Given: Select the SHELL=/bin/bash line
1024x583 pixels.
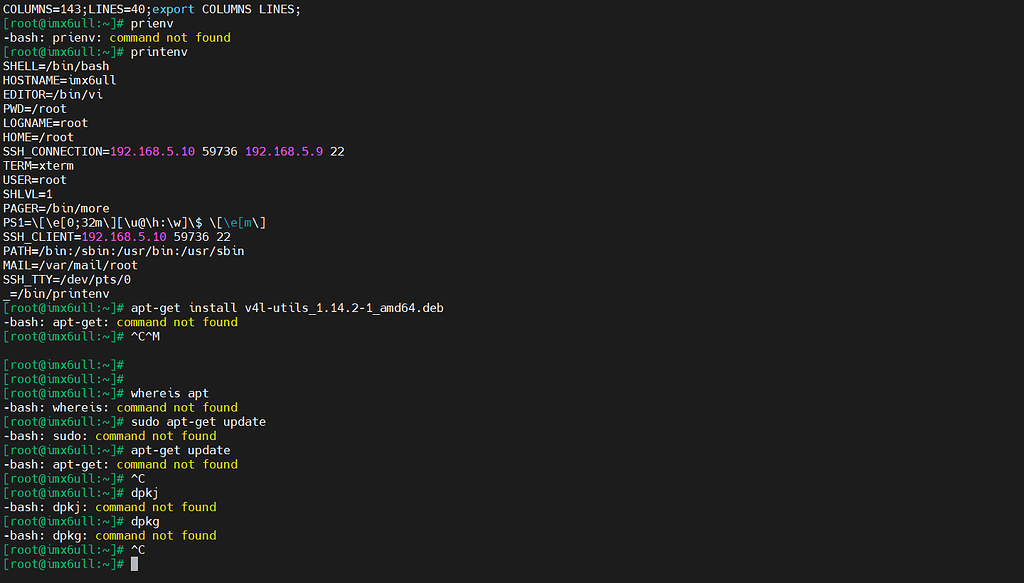Looking at the screenshot, I should 56,66.
